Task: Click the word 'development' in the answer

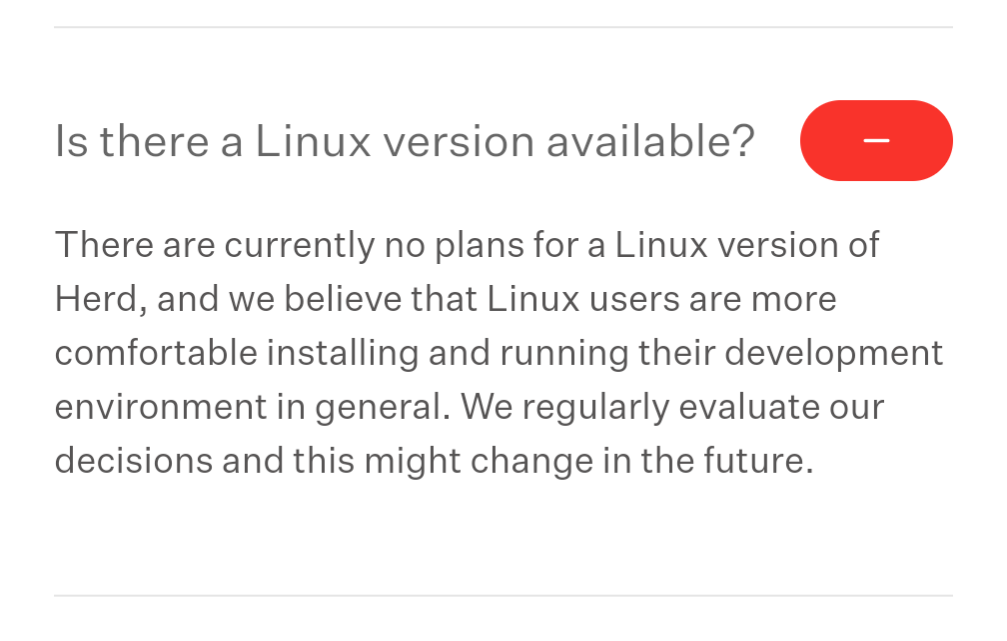Action: 849,353
